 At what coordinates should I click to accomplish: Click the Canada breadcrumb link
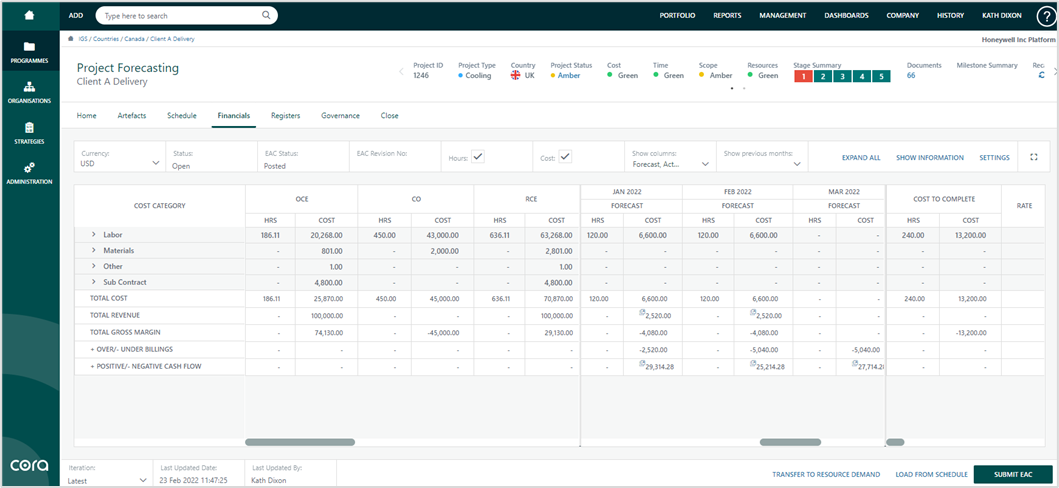coord(134,39)
